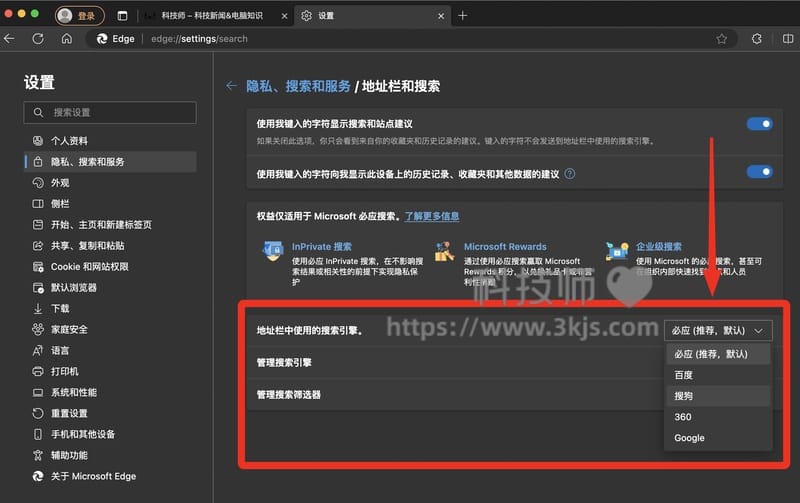The image size is (800, 503).
Task: Open 个人资料 settings section
Action: click(110, 141)
